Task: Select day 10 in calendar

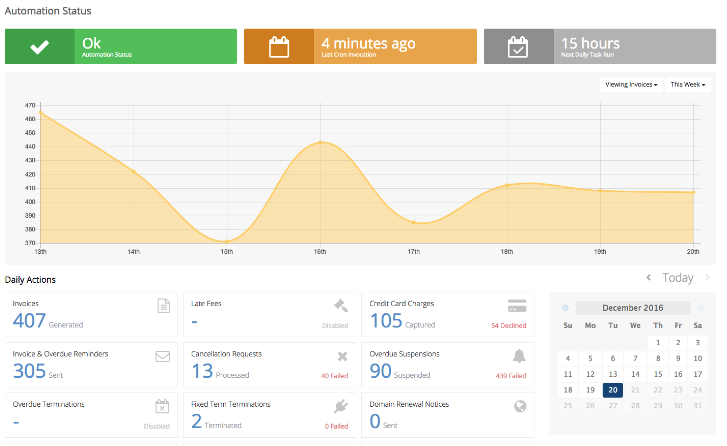Action: 698,358
